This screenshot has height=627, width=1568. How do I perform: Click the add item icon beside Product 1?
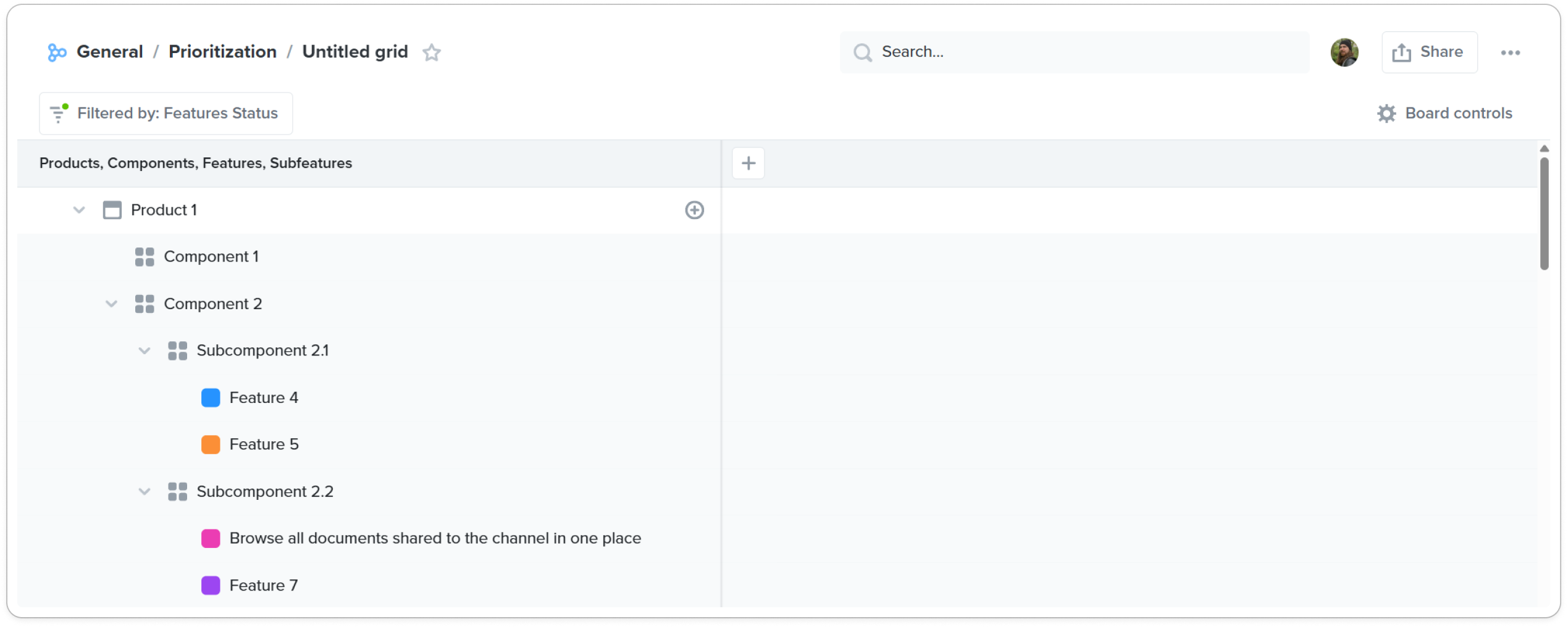click(x=694, y=210)
